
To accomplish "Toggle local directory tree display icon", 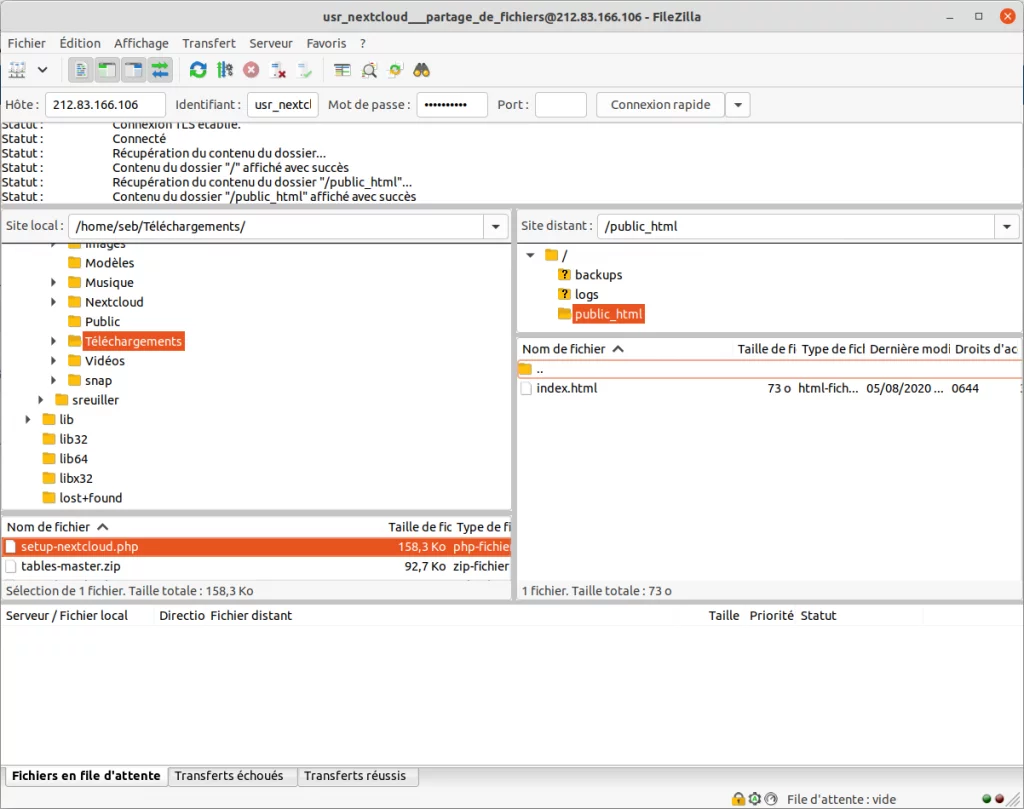I will (x=107, y=70).
